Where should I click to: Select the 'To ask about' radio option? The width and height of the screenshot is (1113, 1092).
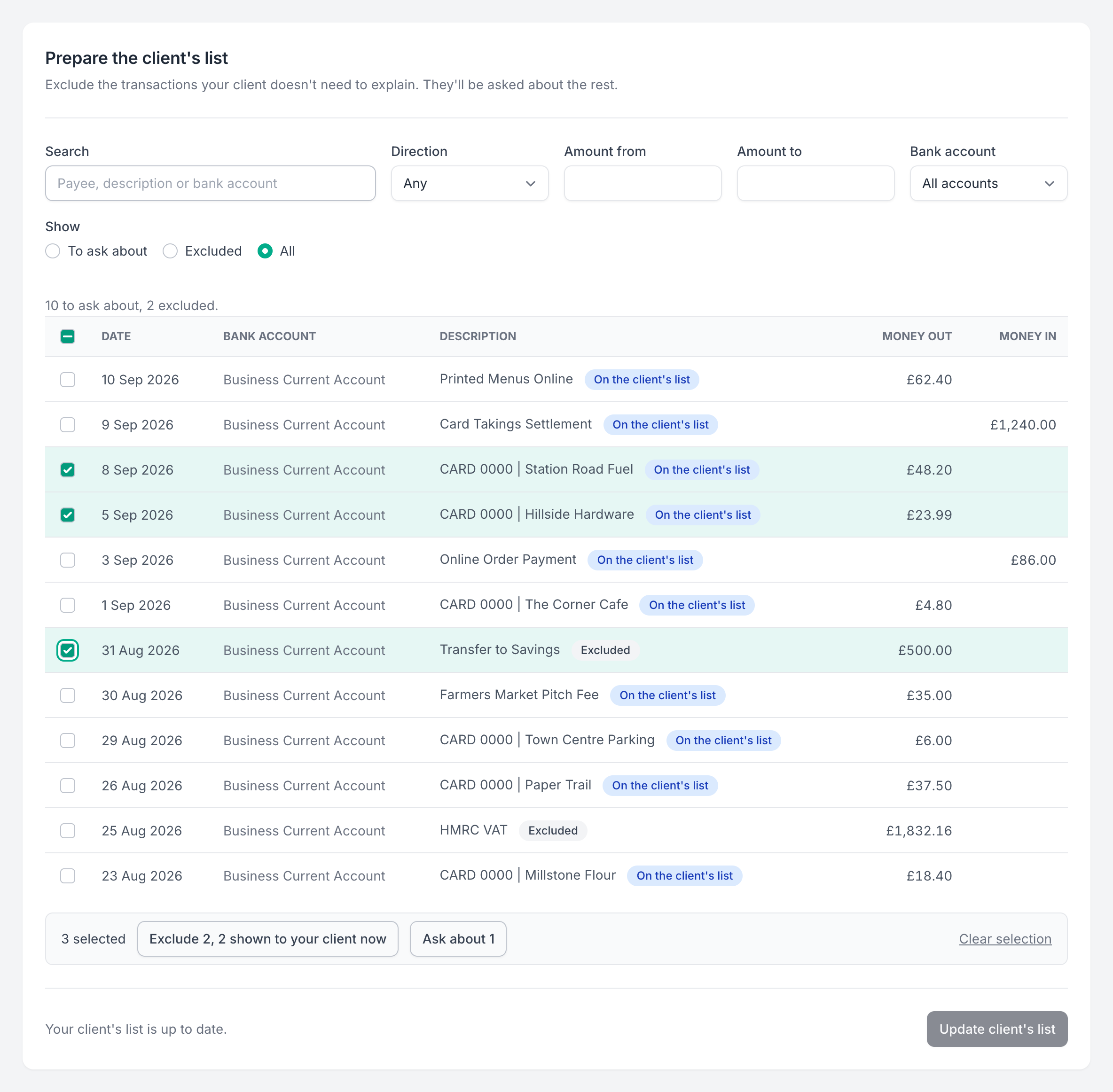tap(53, 251)
